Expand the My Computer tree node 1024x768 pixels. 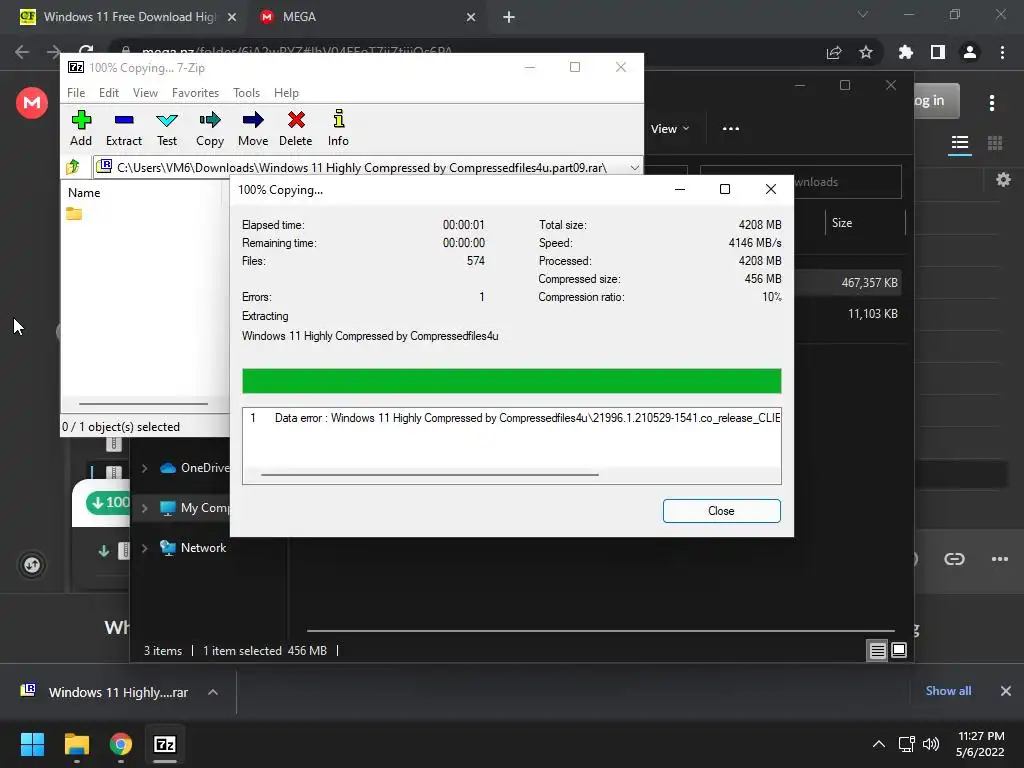click(145, 507)
